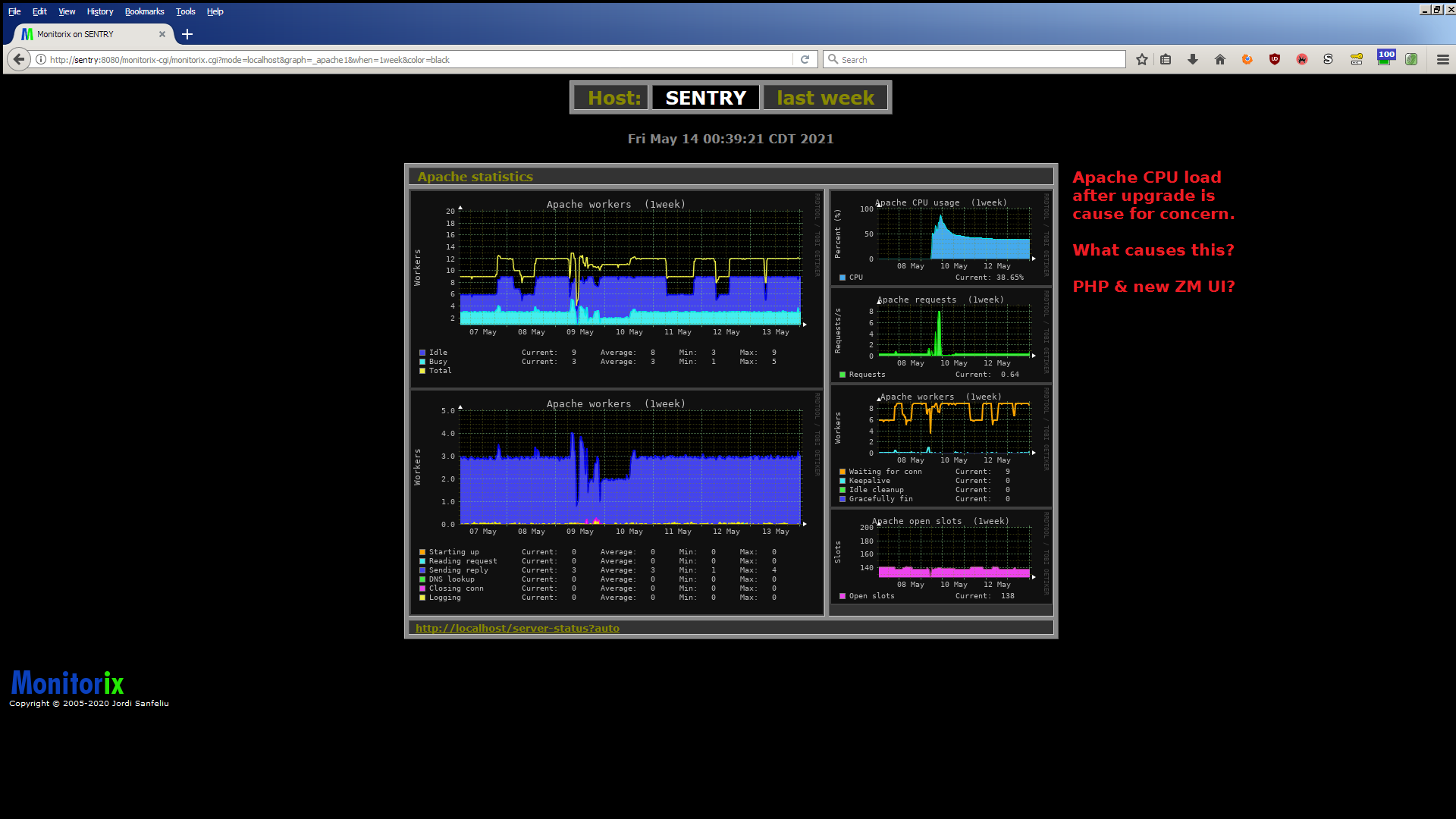Open the History menu
1456x819 pixels.
100,11
